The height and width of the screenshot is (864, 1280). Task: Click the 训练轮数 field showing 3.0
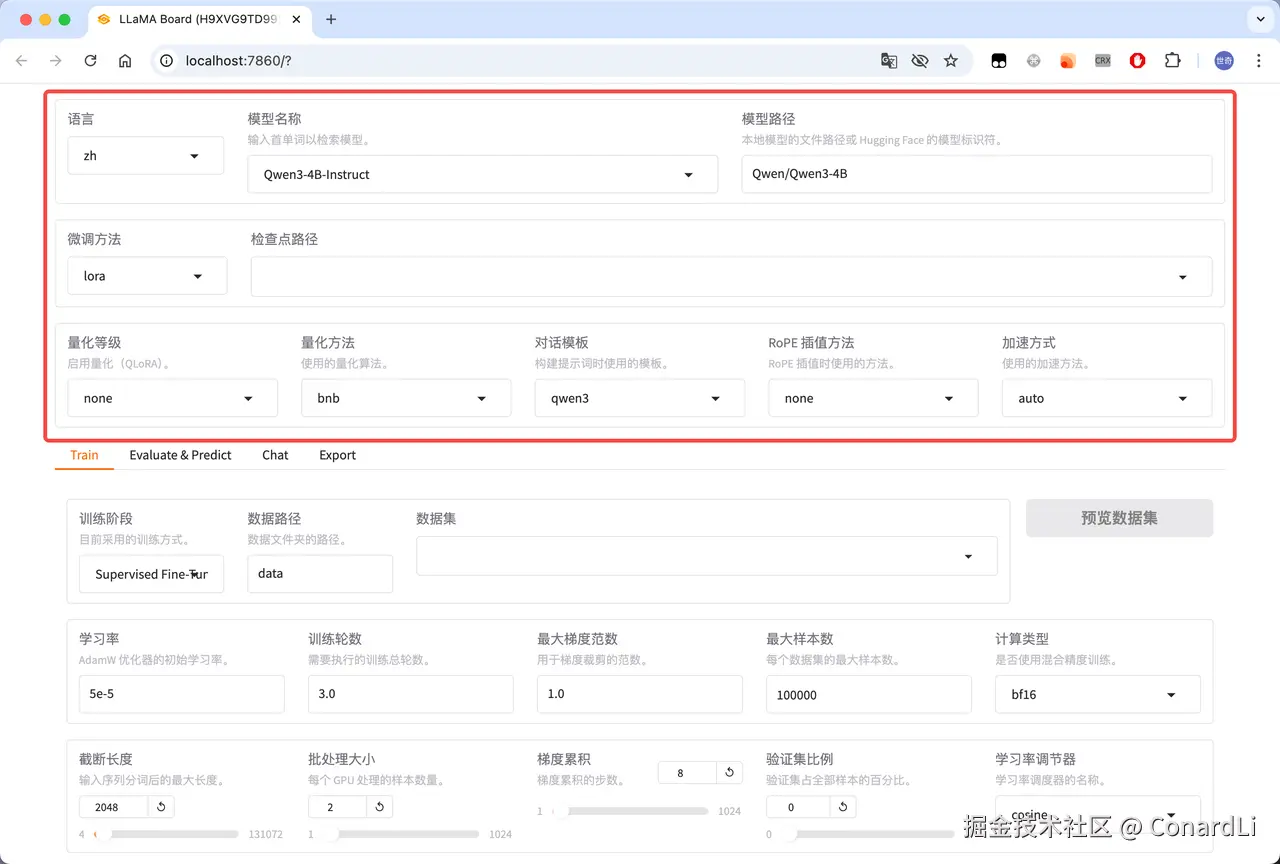coord(410,694)
